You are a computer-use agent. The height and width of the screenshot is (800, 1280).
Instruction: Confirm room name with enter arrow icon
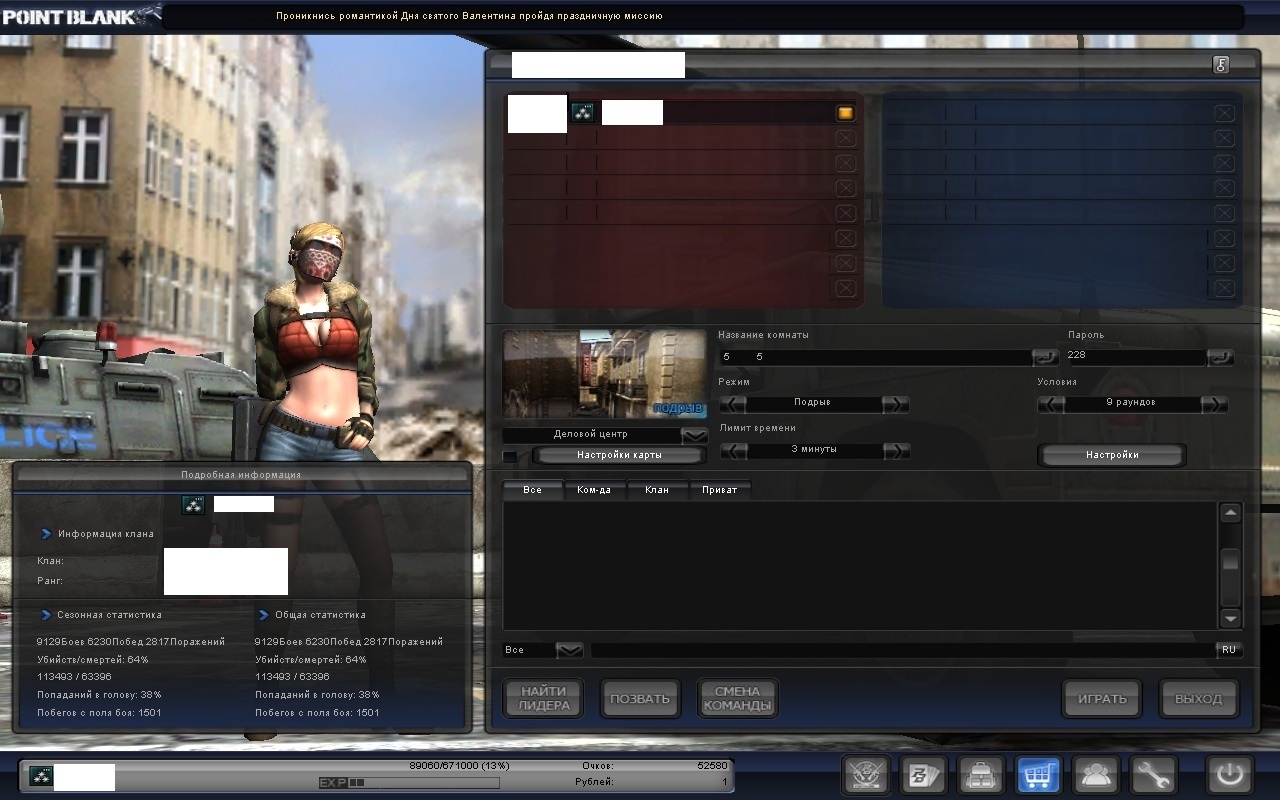(x=1045, y=357)
